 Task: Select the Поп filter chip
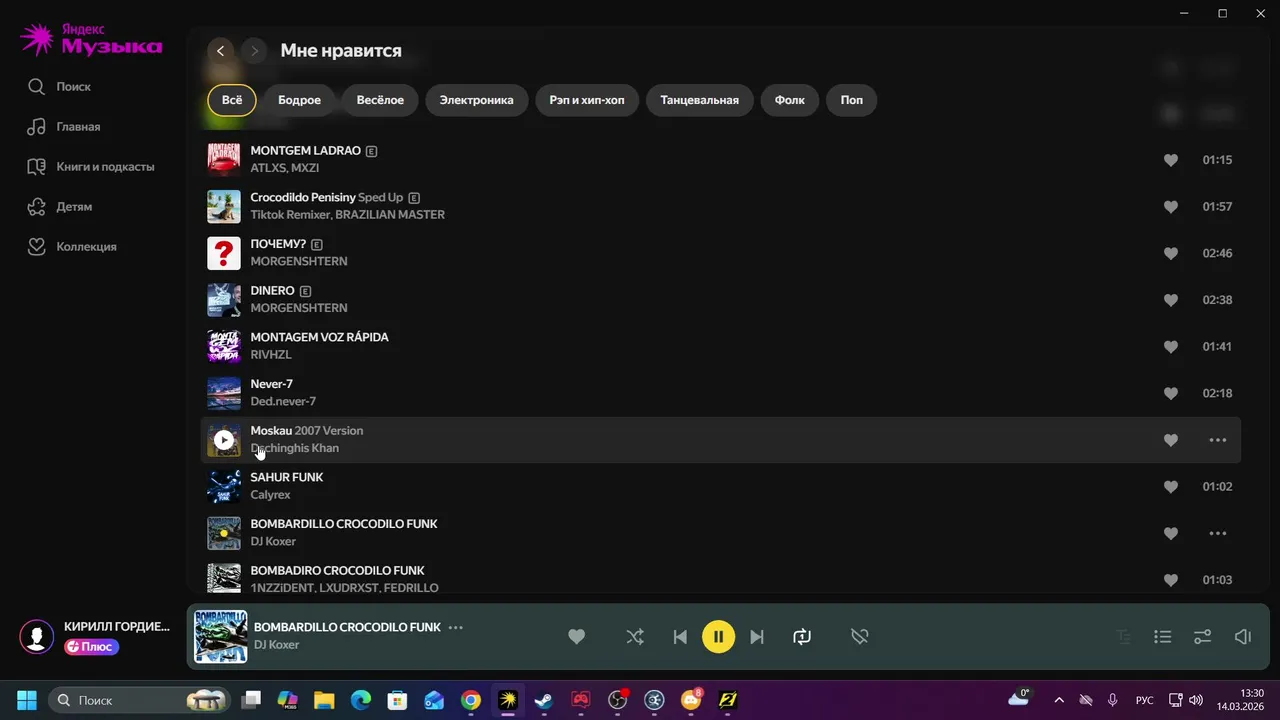(x=852, y=100)
